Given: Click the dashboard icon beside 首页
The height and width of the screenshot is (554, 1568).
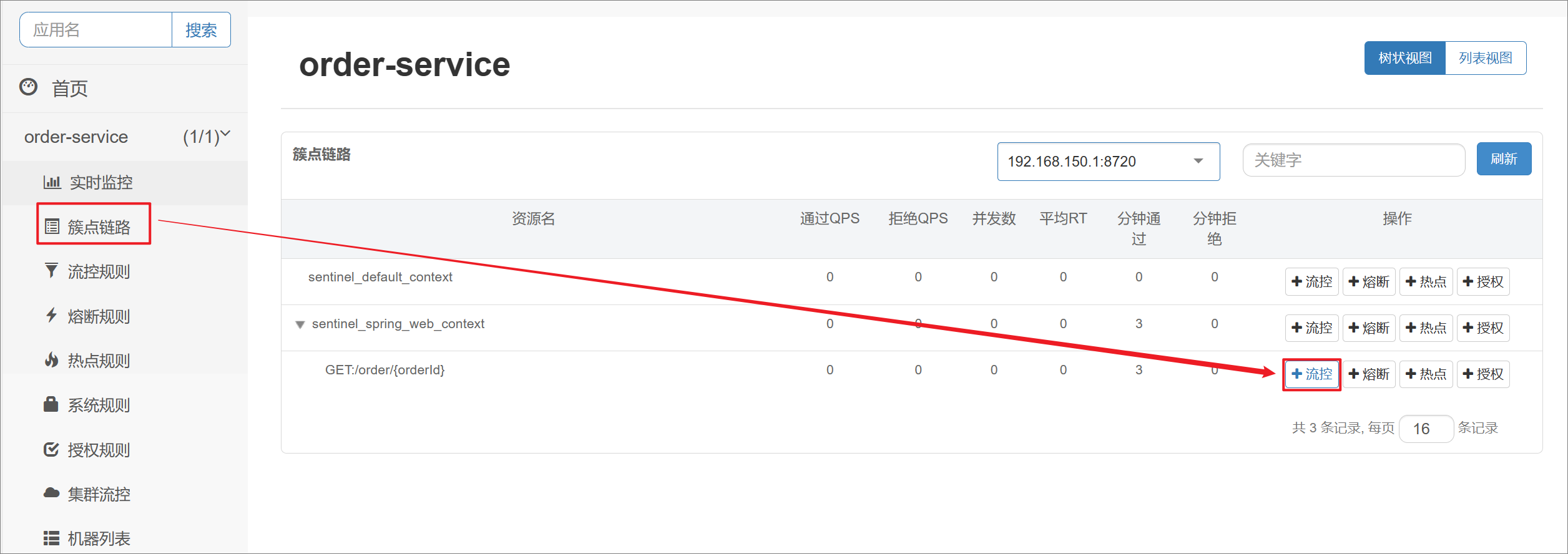Looking at the screenshot, I should pos(29,87).
